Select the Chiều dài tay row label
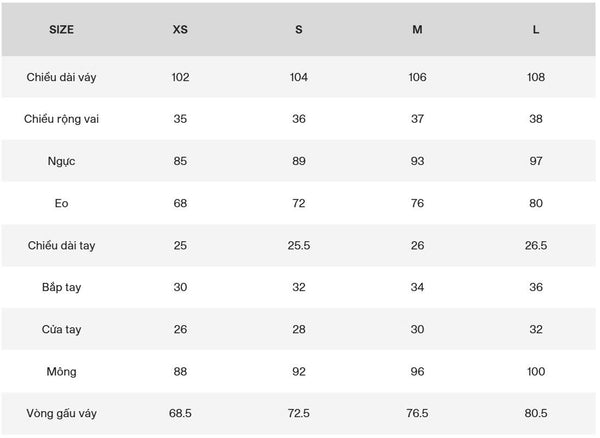 pos(61,245)
